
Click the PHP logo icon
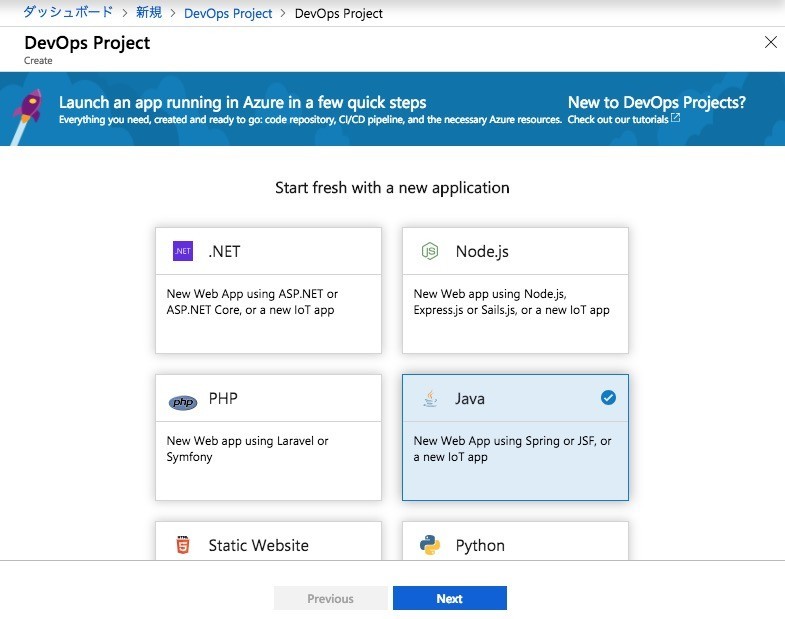click(x=183, y=402)
